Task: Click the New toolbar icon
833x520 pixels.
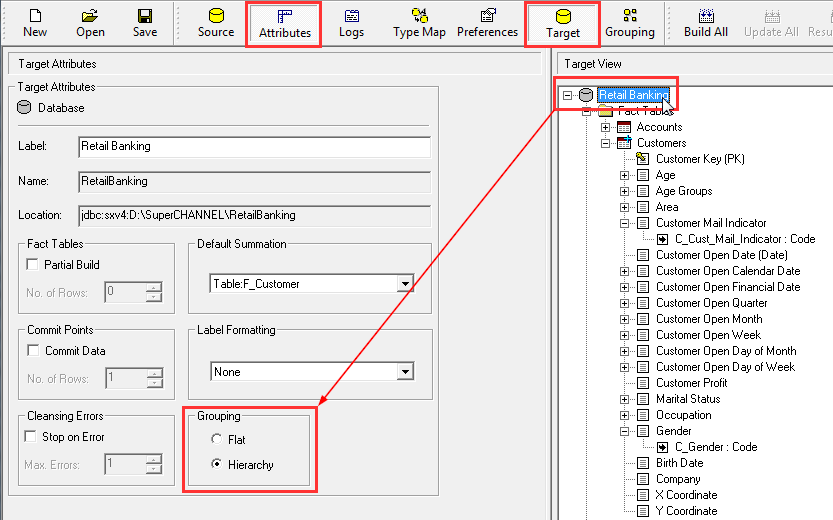Action: 35,23
